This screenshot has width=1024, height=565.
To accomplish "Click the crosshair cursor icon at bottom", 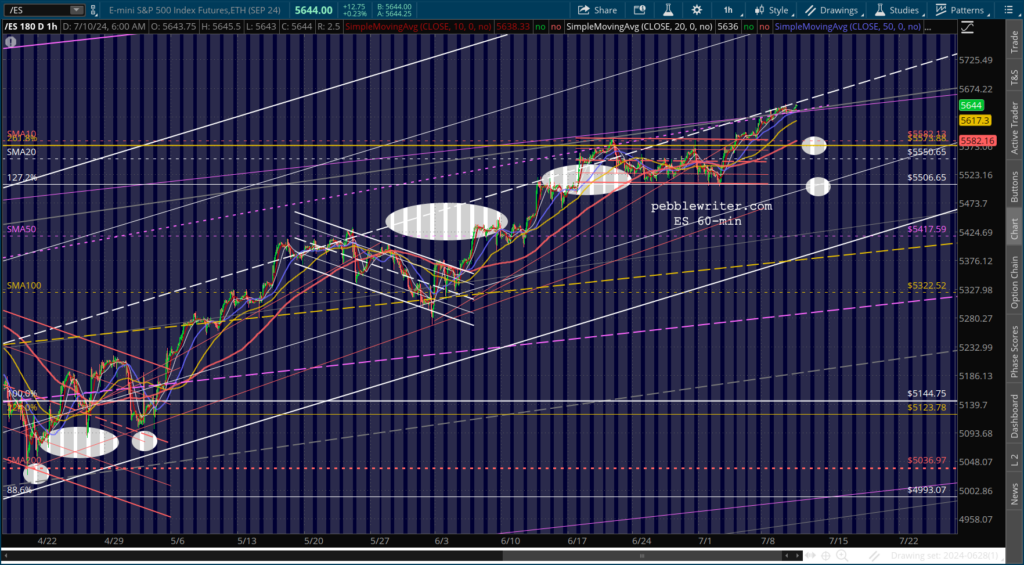I will [x=827, y=556].
